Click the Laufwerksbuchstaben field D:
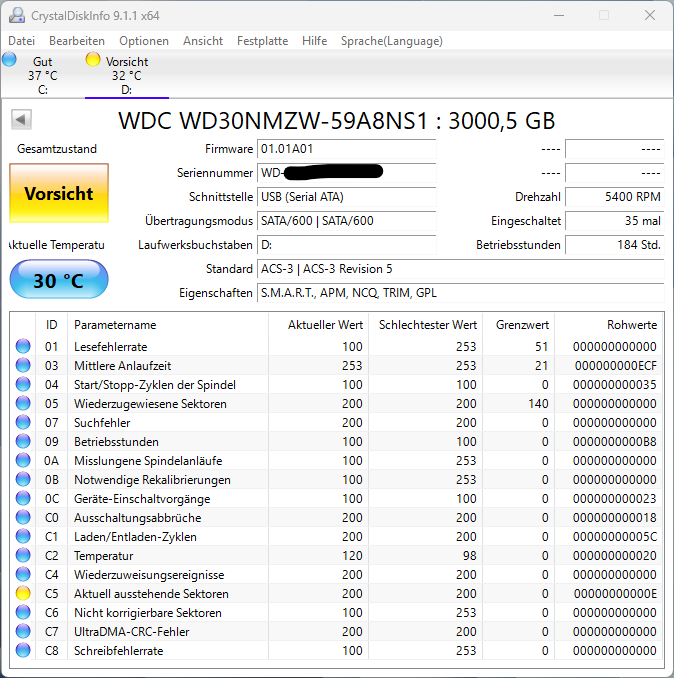Image resolution: width=674 pixels, height=678 pixels. (x=346, y=245)
